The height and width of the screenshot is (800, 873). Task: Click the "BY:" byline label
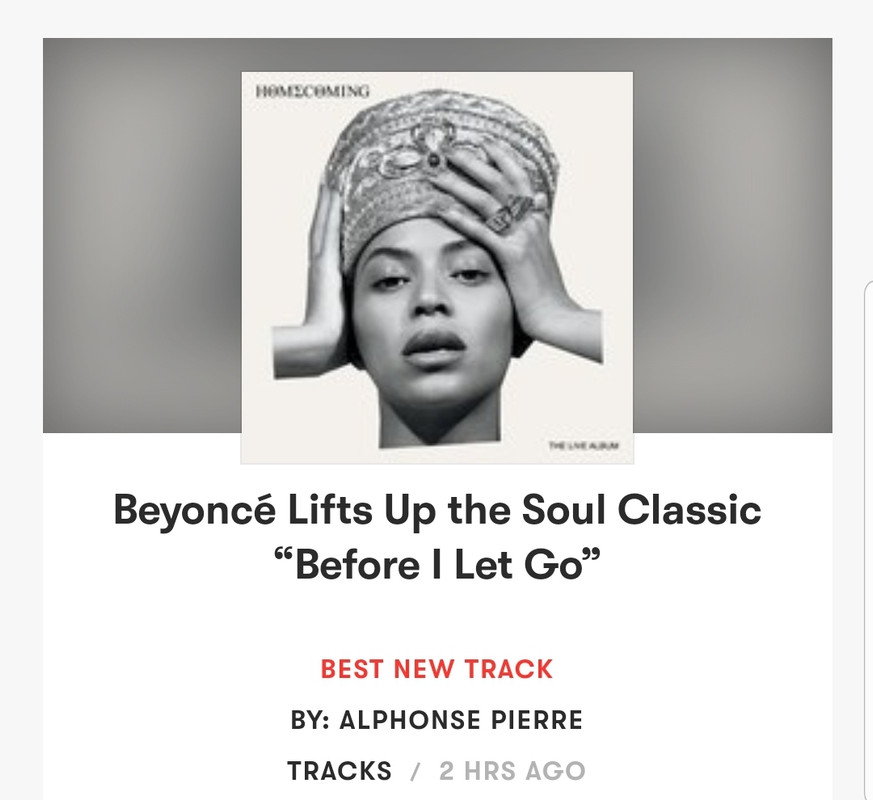coord(310,720)
